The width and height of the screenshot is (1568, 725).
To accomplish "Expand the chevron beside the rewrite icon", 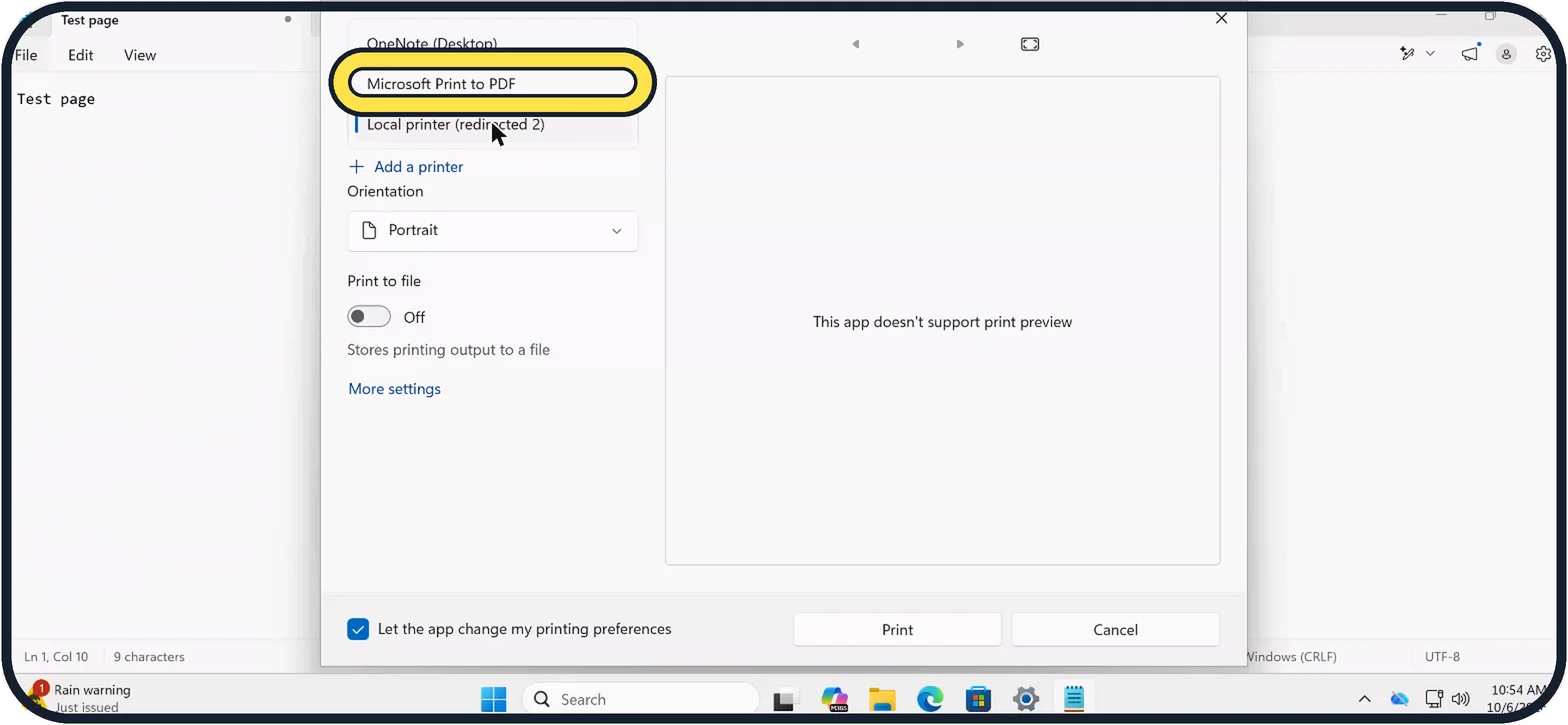I will coord(1430,54).
